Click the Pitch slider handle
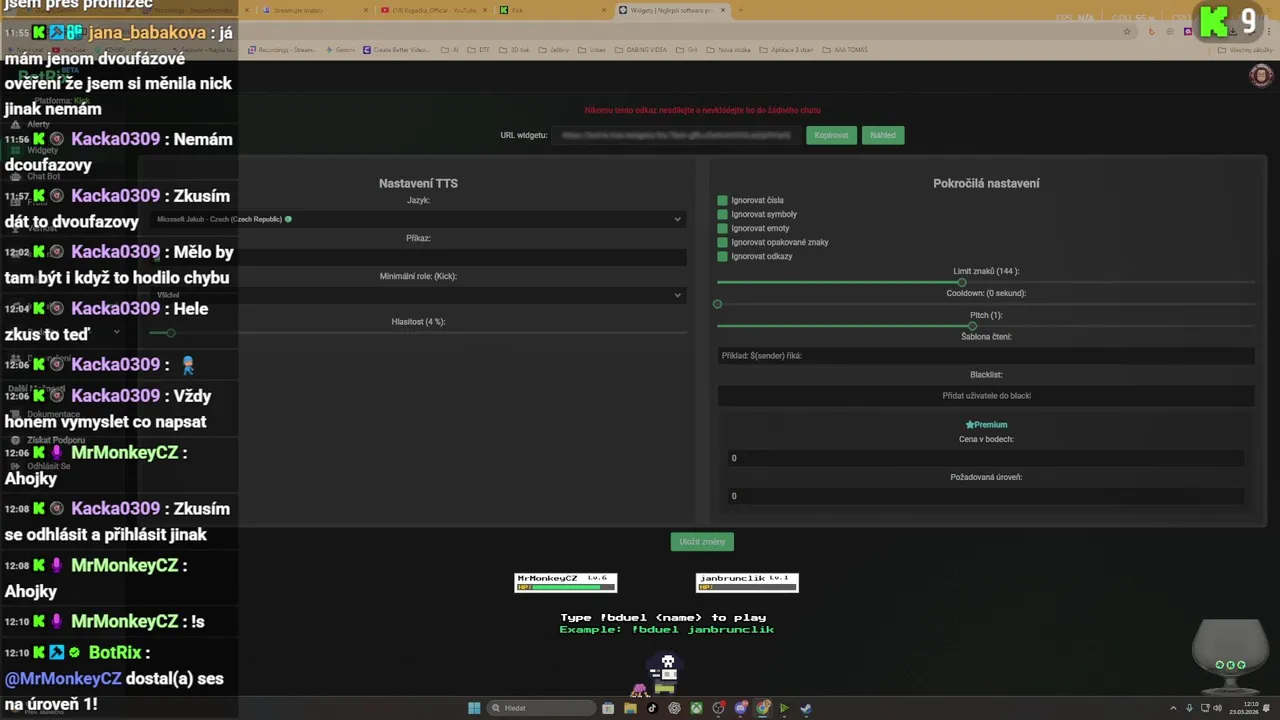The width and height of the screenshot is (1280, 720). (x=972, y=326)
